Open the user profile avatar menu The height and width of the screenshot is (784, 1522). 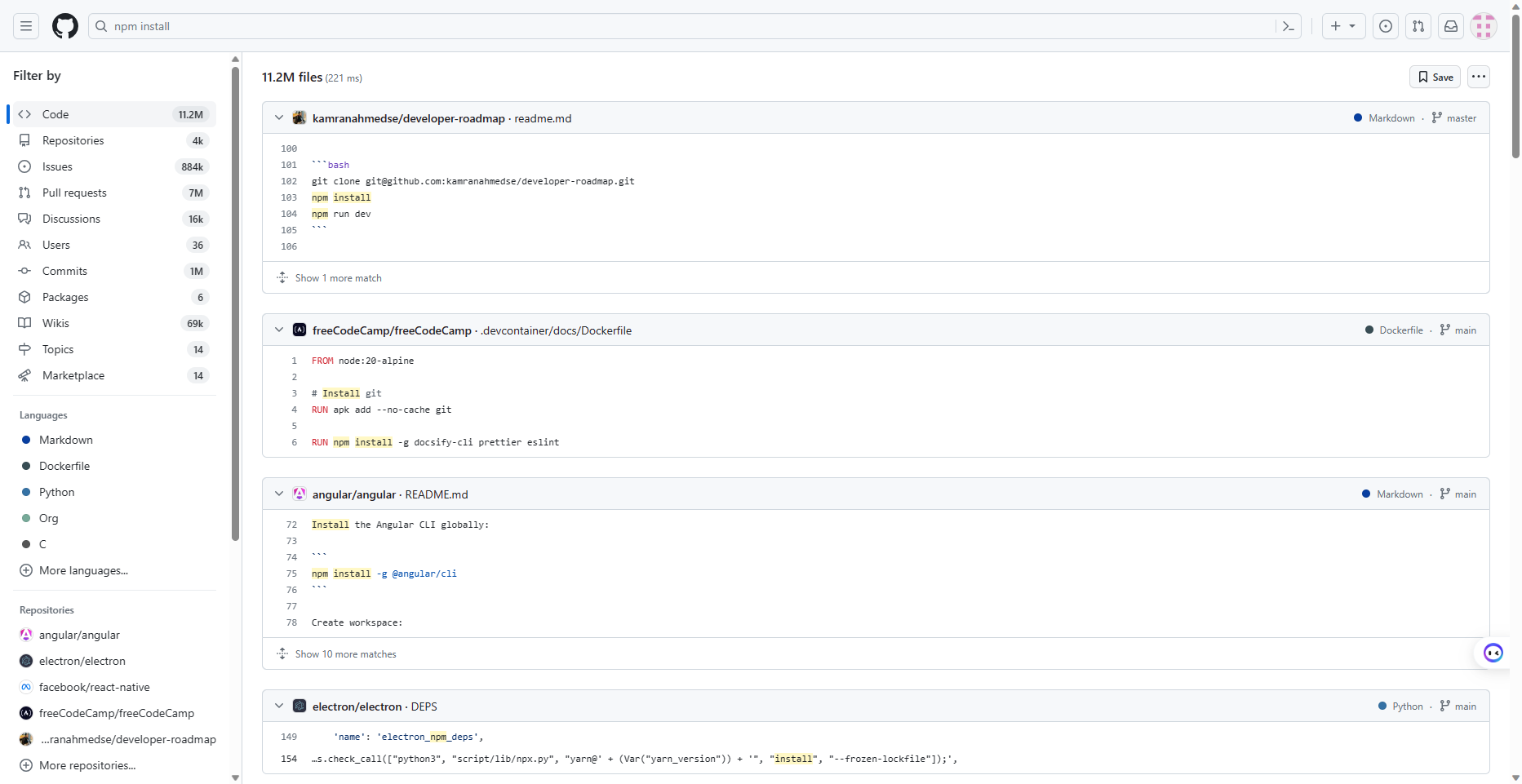tap(1484, 26)
